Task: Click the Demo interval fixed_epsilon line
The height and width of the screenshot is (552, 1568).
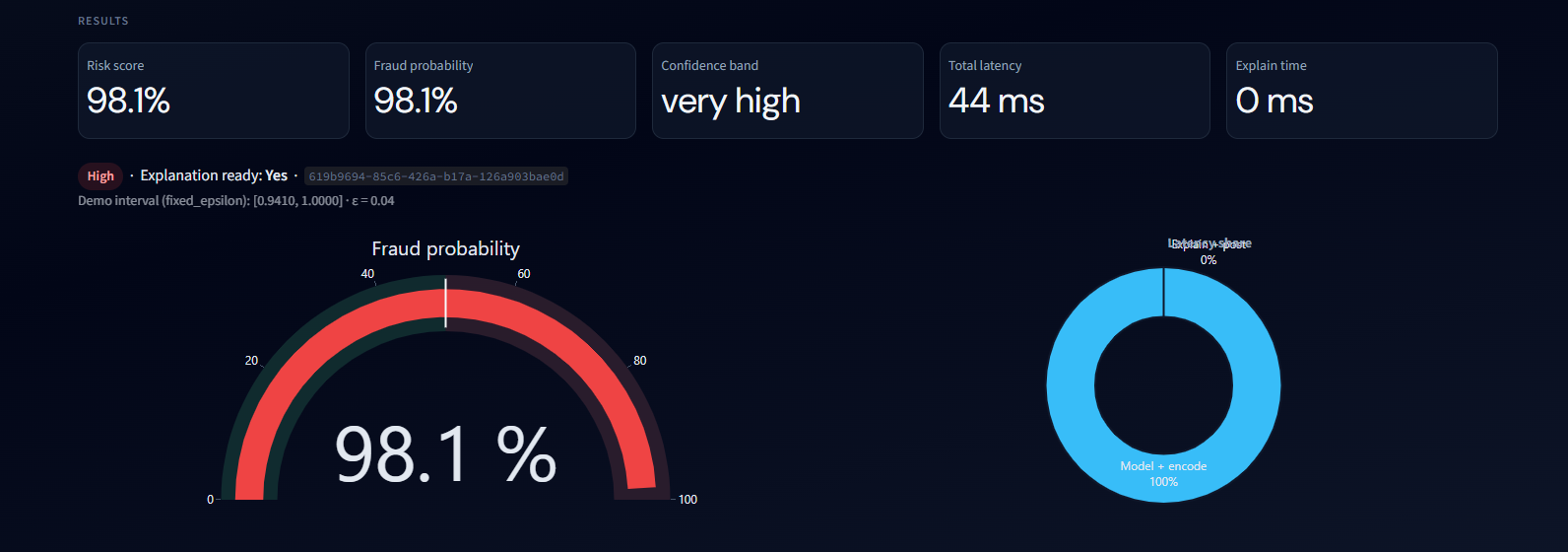Action: click(236, 200)
